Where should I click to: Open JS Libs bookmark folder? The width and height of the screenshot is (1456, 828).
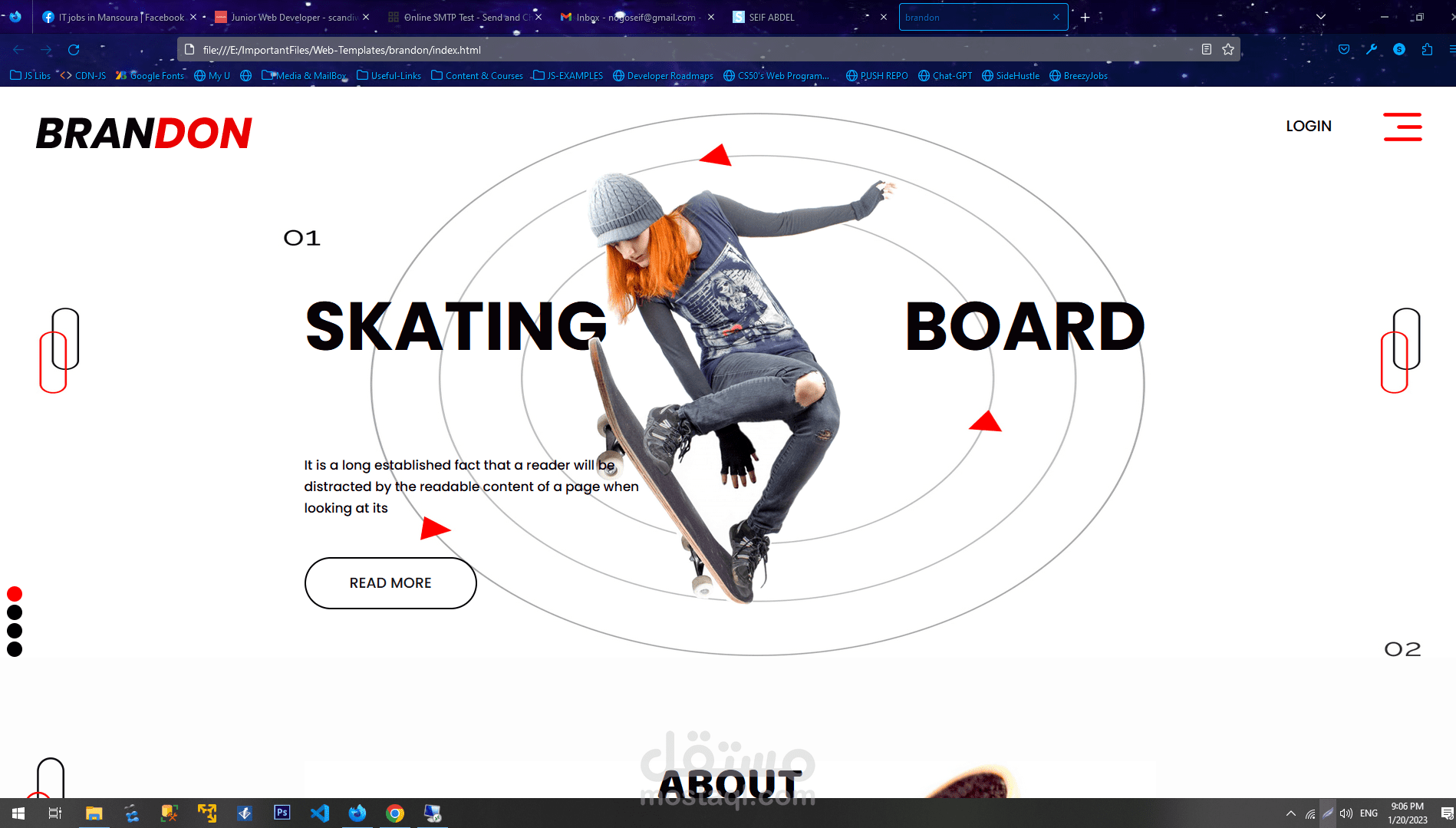tap(31, 75)
